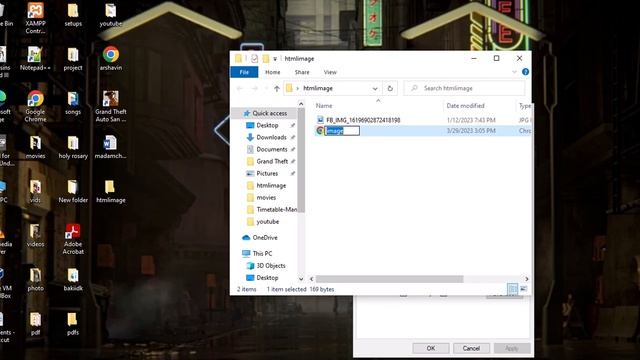
Task: Open the XAMPP Control Panel desktop icon
Action: click(x=36, y=18)
